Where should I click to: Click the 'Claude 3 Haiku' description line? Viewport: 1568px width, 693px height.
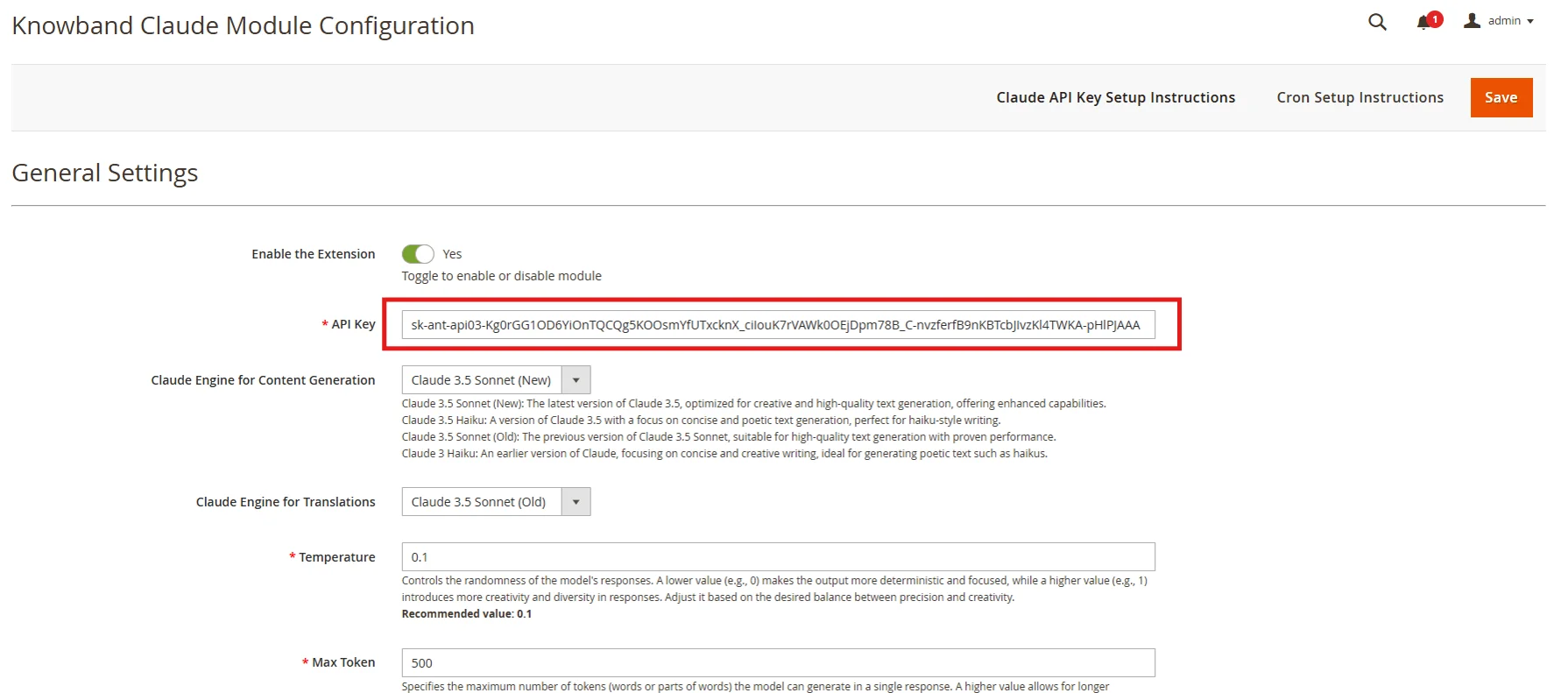tap(724, 454)
